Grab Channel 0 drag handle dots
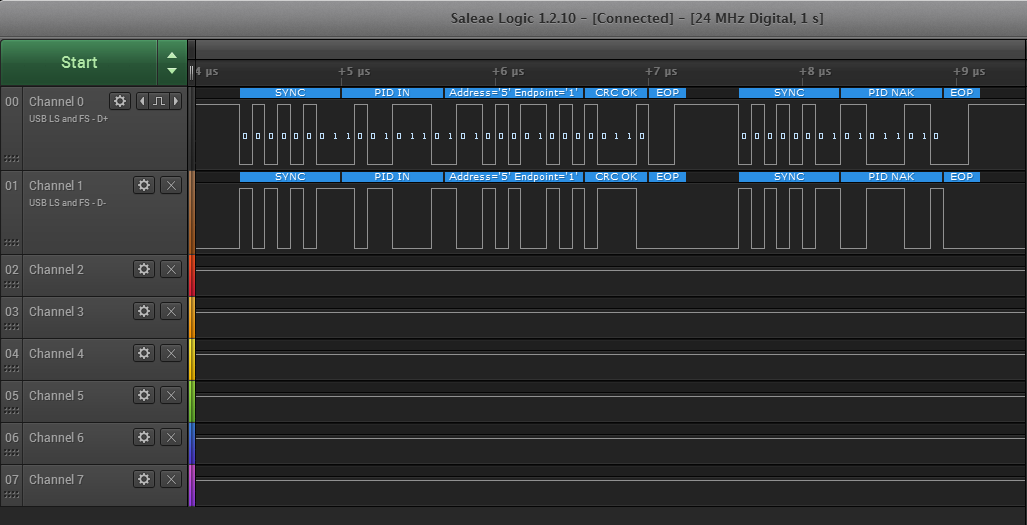Screen dimensions: 1027x525 pos(12,158)
